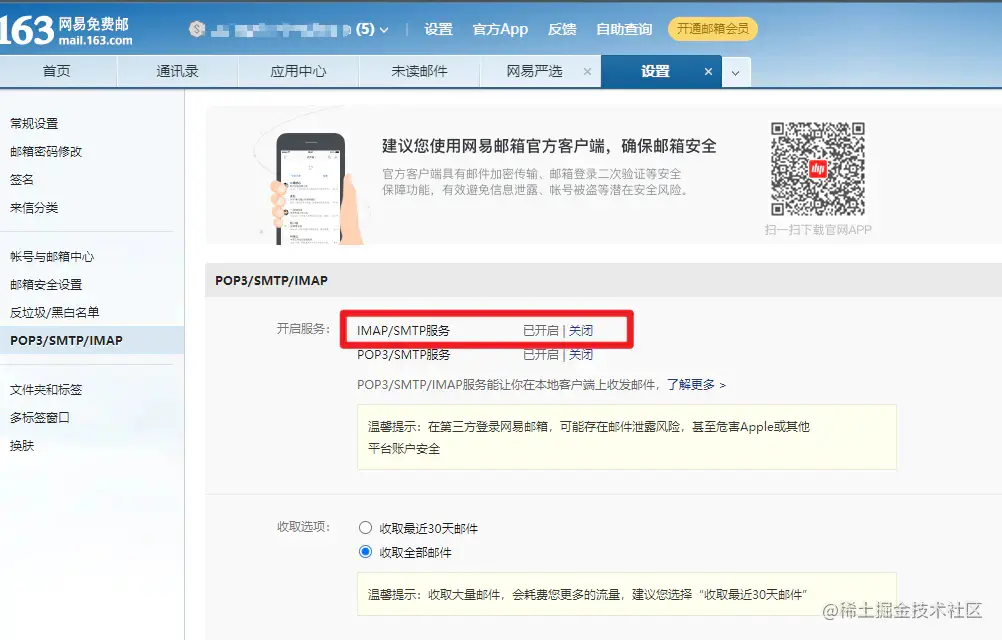1002x640 pixels.
Task: Select 收取最近30天邮件 radio button
Action: (365, 528)
